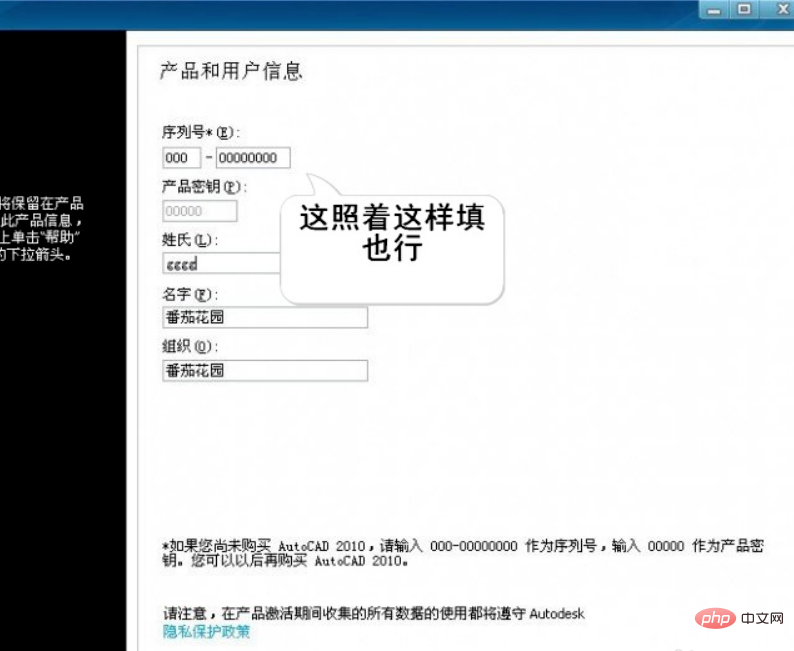
Task: Maximize the installer window
Action: 744,10
